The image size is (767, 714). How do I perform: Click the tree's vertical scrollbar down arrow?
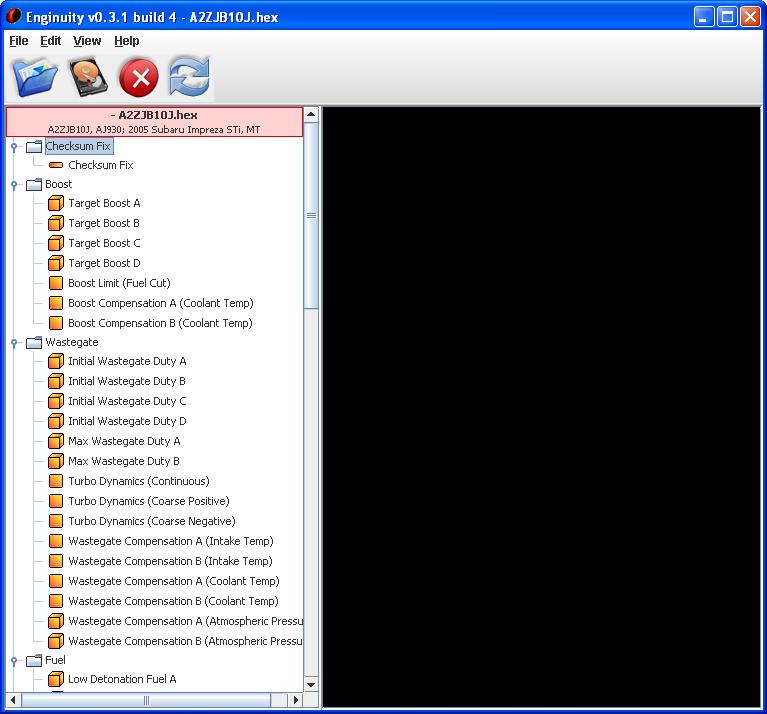(311, 685)
